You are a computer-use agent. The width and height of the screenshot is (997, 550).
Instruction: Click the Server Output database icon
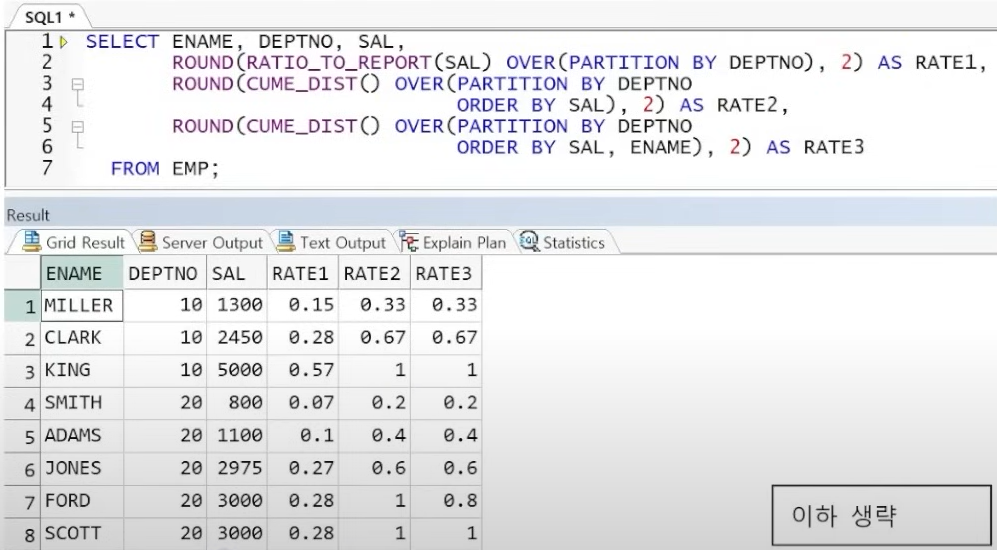coord(148,242)
